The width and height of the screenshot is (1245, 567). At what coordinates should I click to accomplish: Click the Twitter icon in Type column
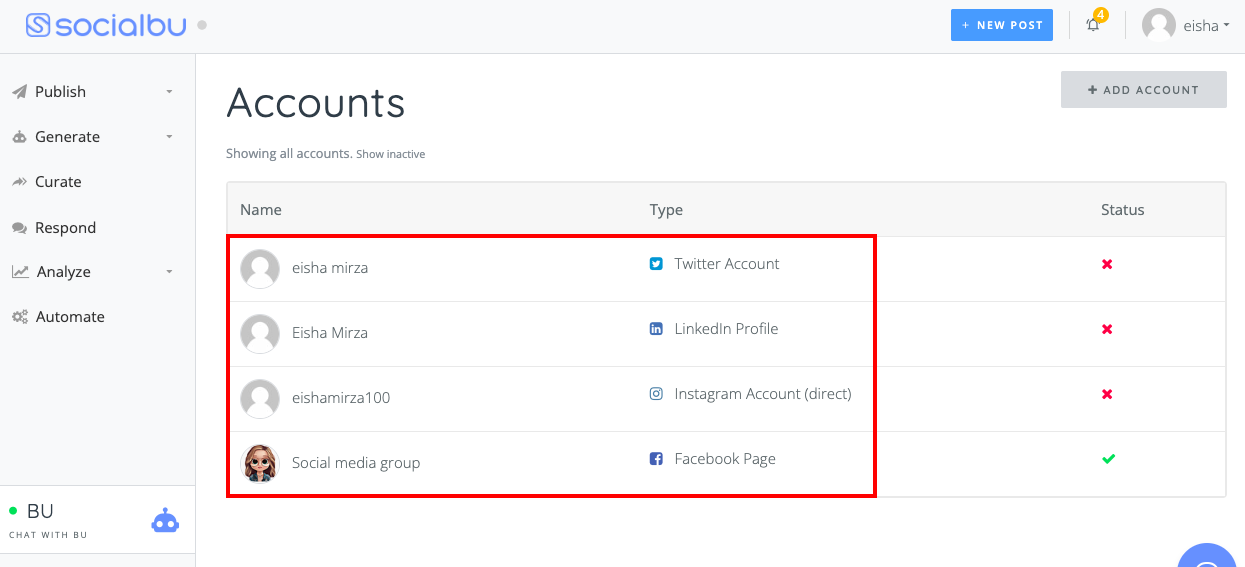coord(656,264)
